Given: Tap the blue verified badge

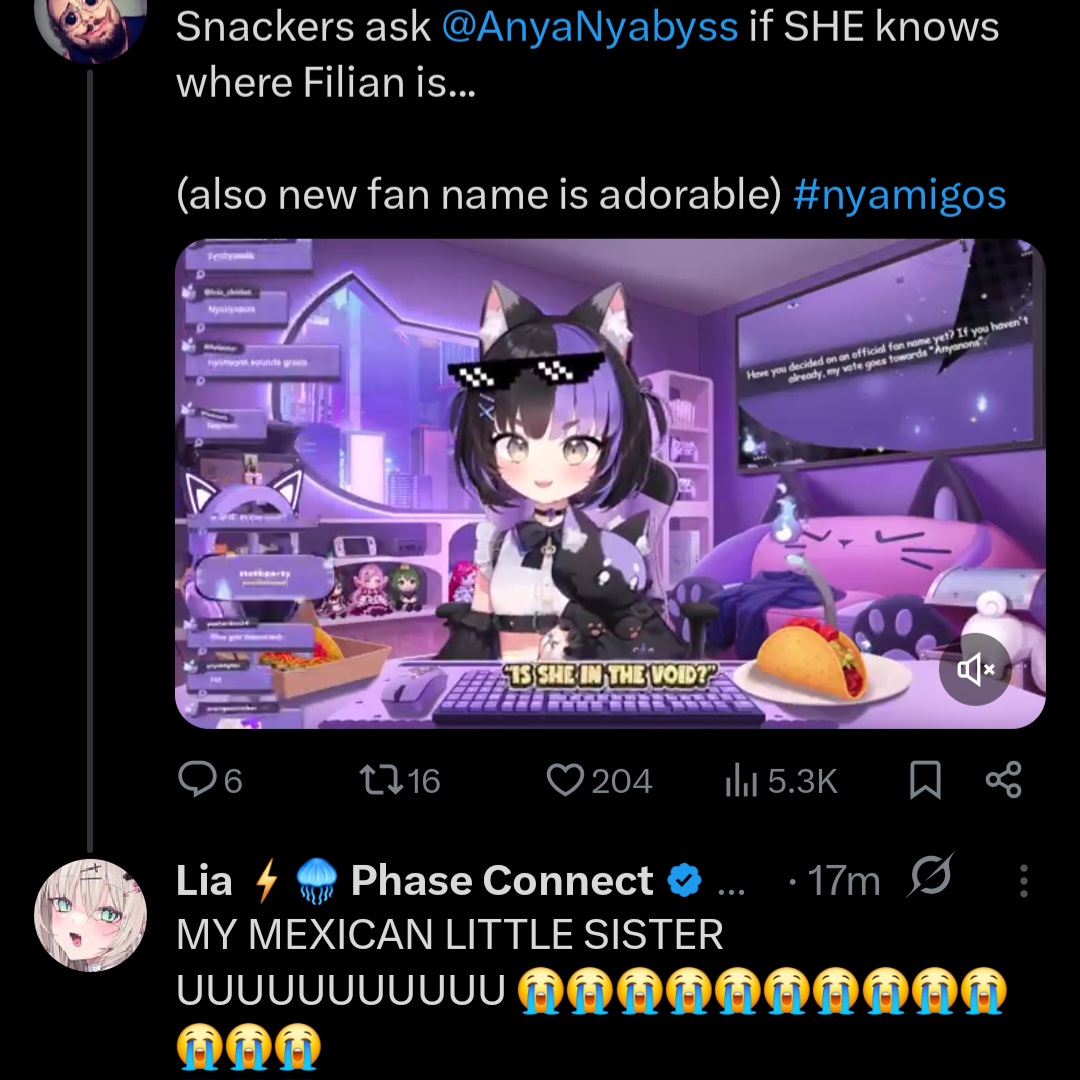Looking at the screenshot, I should [x=684, y=881].
